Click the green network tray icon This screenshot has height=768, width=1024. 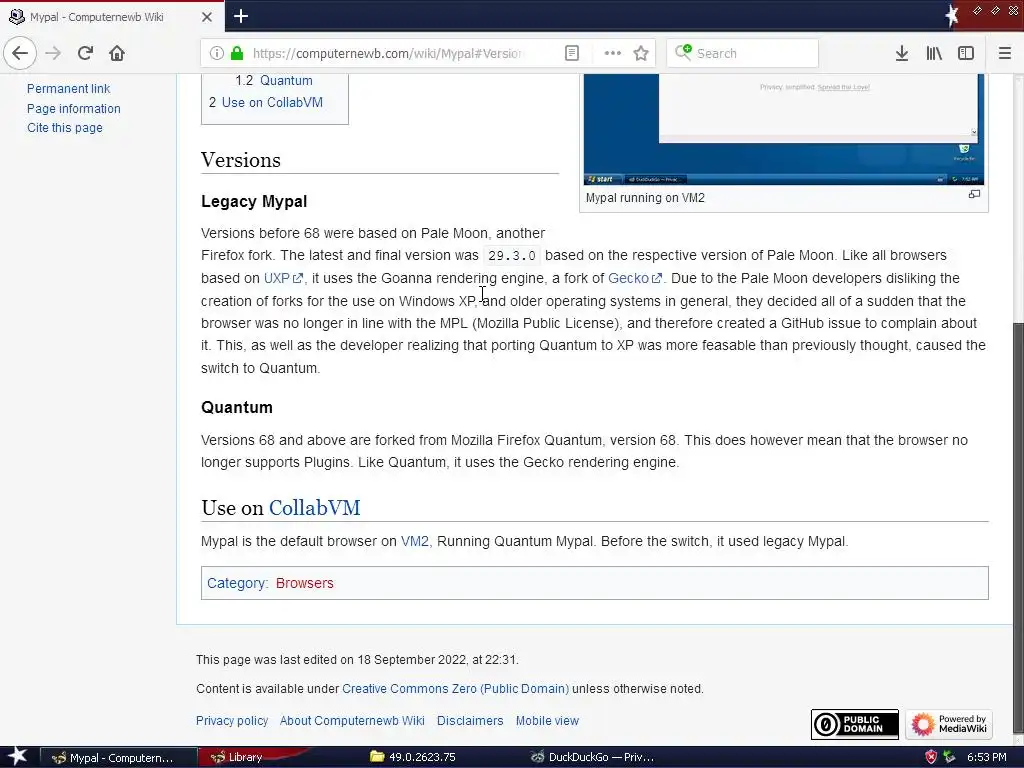[950, 757]
